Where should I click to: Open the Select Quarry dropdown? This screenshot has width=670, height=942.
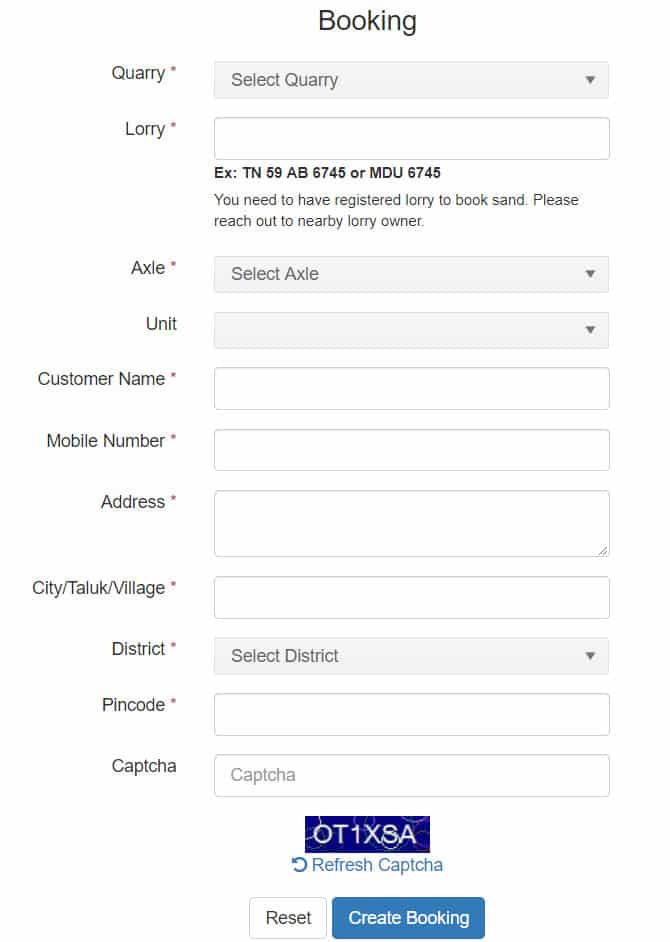coord(410,80)
